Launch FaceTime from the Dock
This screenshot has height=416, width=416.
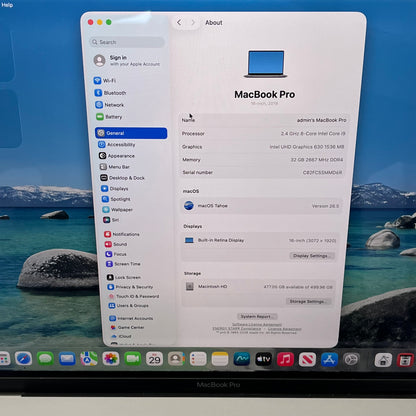tap(133, 359)
